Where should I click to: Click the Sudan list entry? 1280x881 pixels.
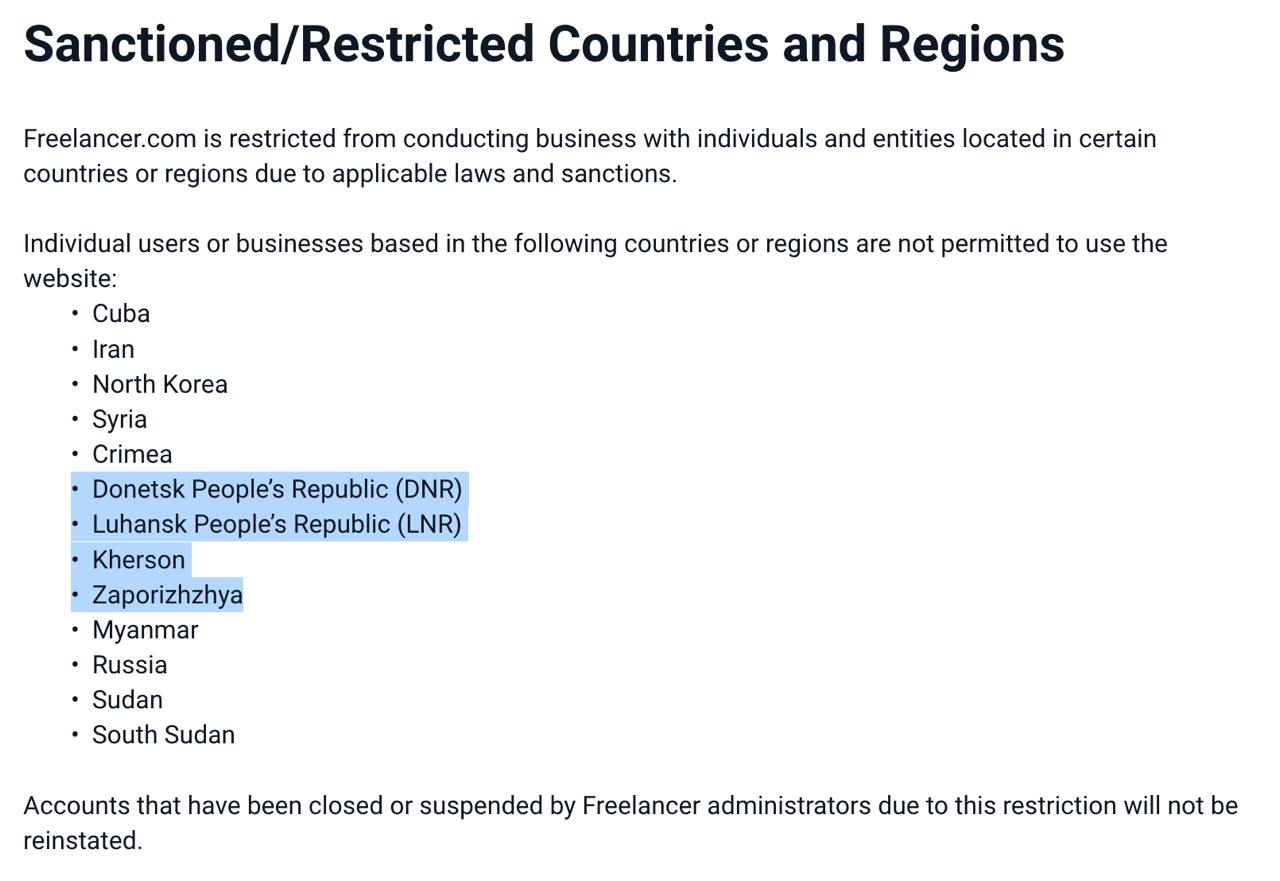pos(127,700)
